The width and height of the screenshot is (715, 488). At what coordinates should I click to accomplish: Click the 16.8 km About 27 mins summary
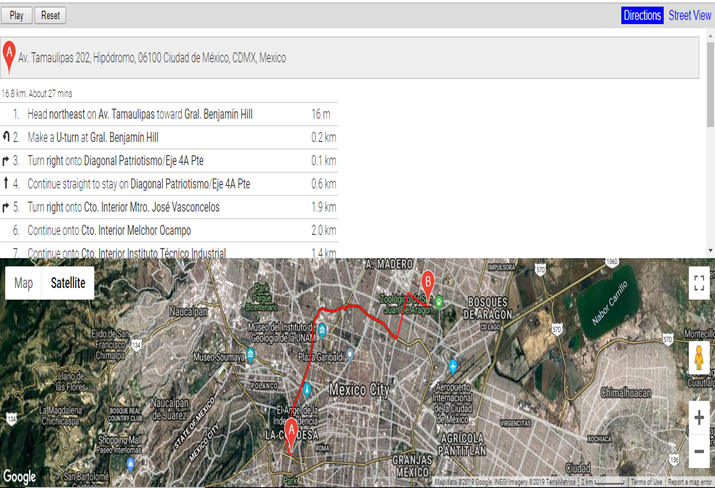click(x=36, y=93)
